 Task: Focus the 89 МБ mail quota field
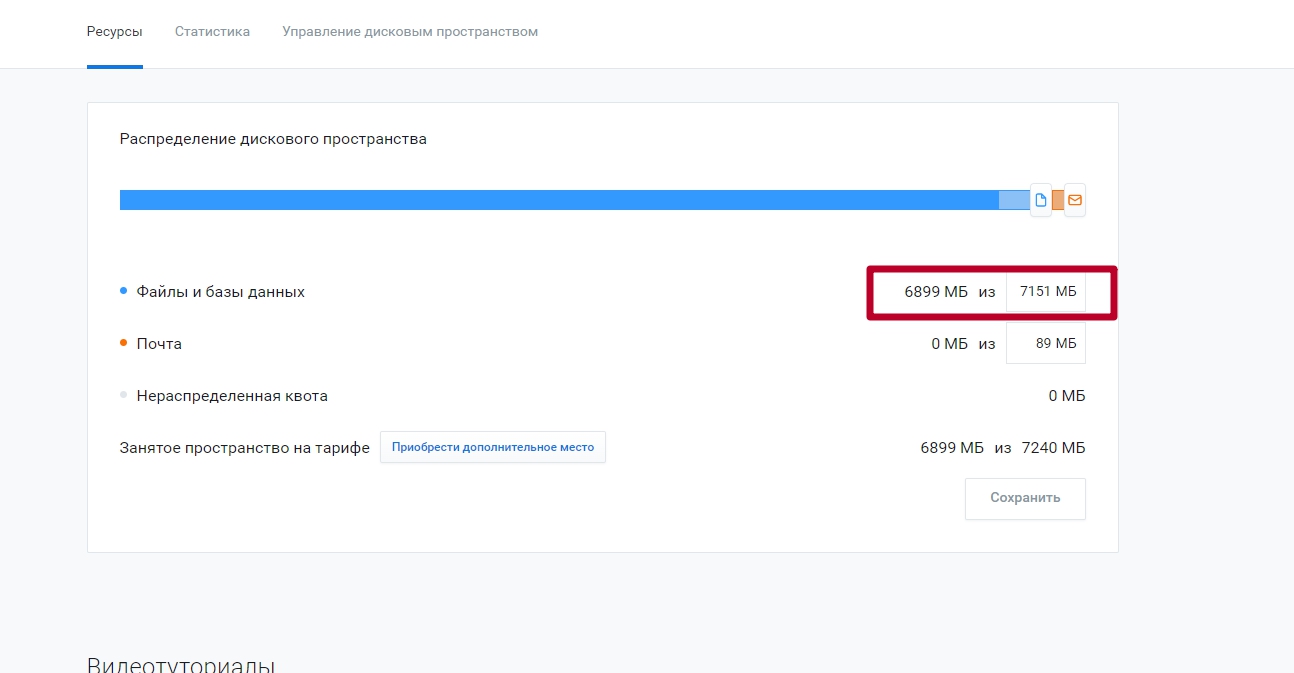coord(1046,343)
